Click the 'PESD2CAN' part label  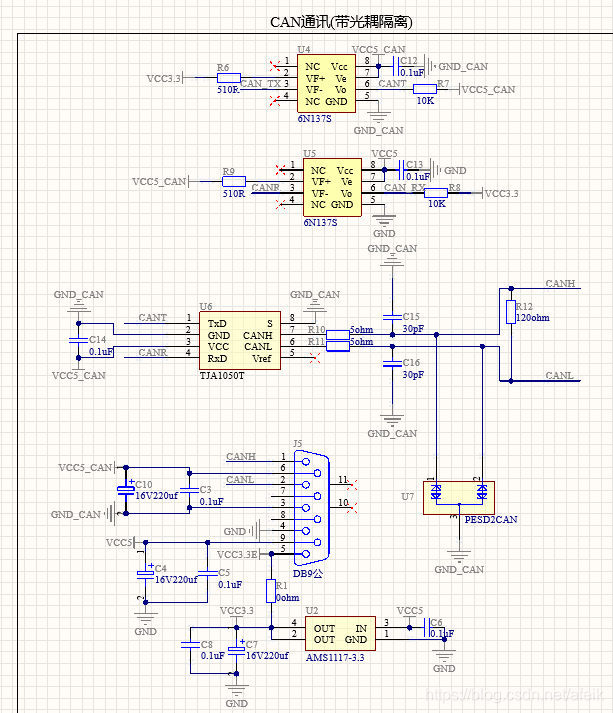point(491,520)
